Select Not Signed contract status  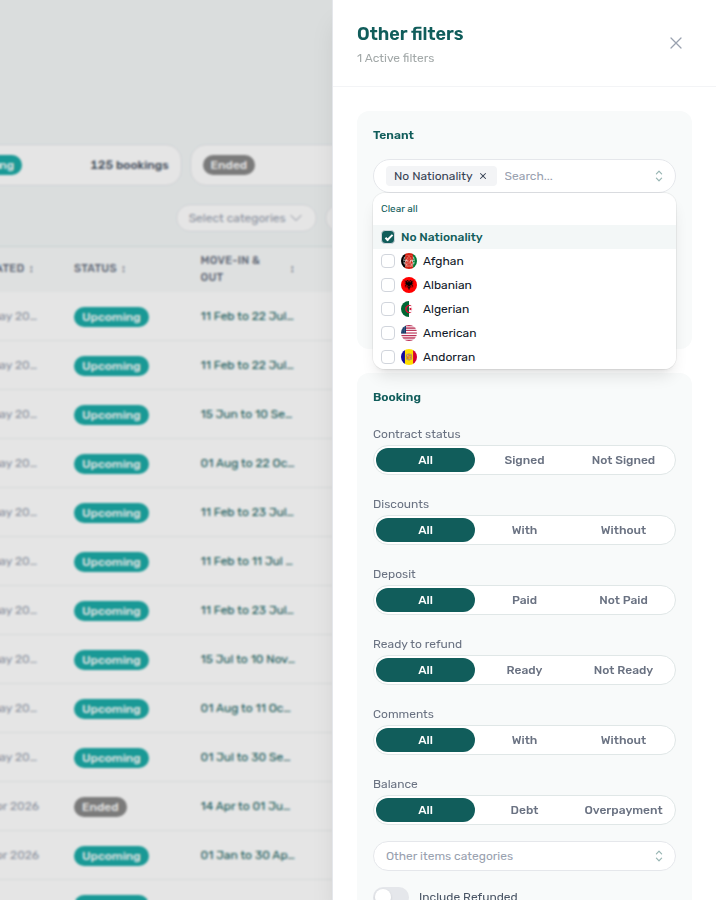pyautogui.click(x=623, y=460)
